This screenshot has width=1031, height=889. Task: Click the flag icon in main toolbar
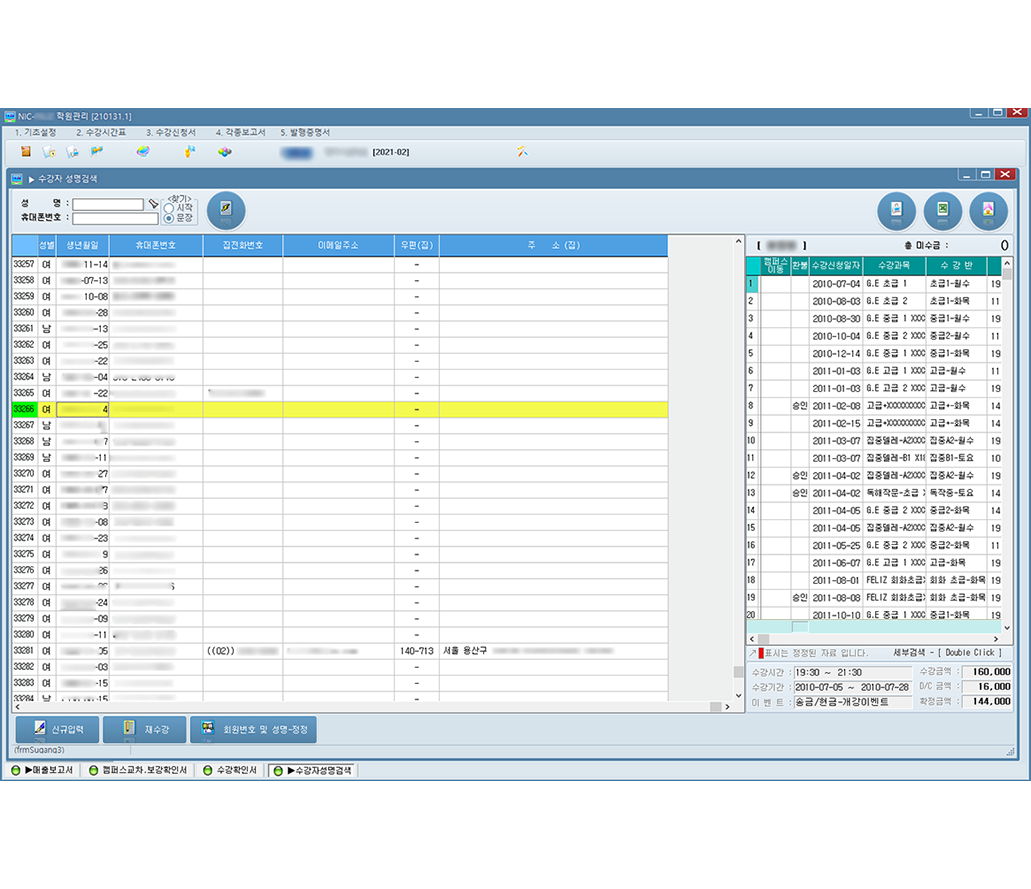pyautogui.click(x=97, y=152)
